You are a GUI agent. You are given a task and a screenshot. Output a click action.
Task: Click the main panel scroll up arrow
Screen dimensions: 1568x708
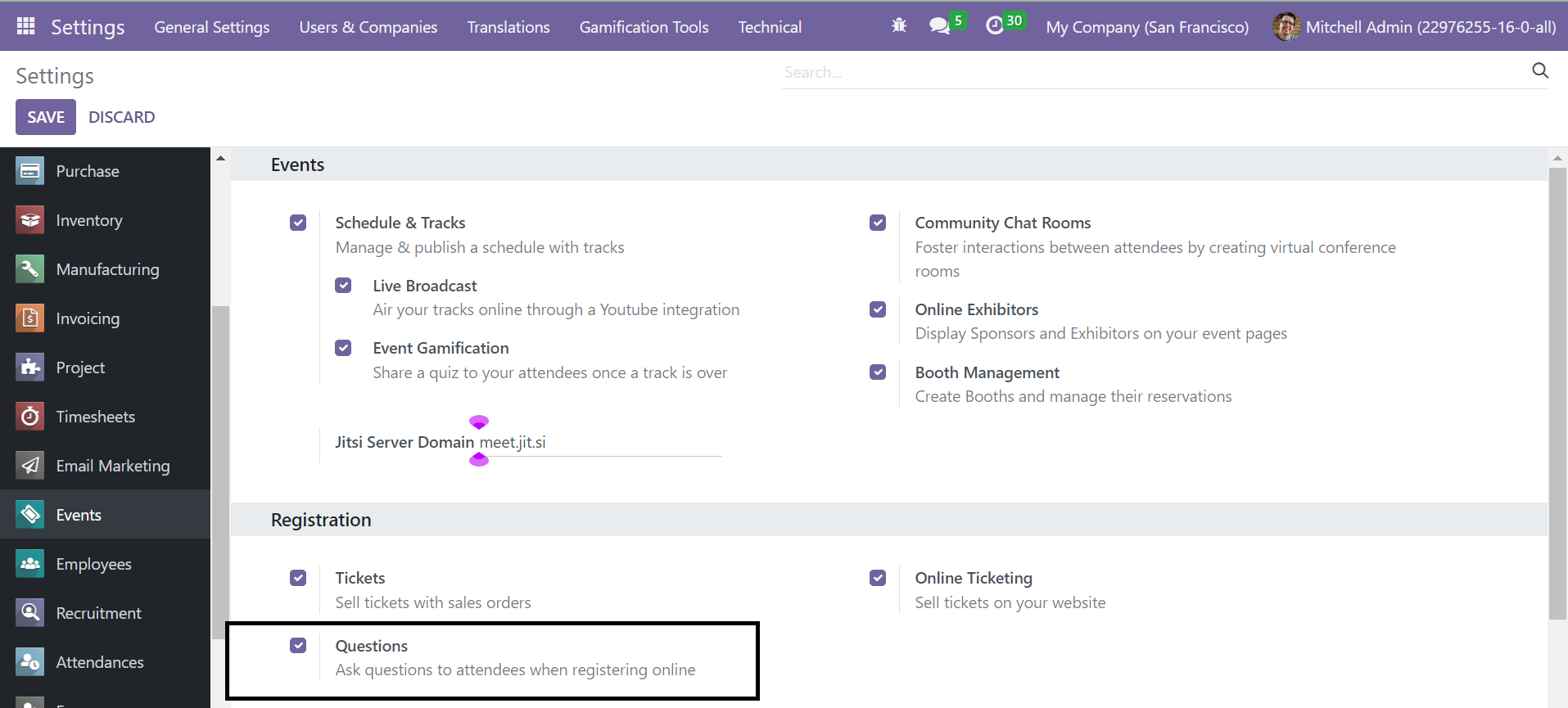[x=1557, y=158]
